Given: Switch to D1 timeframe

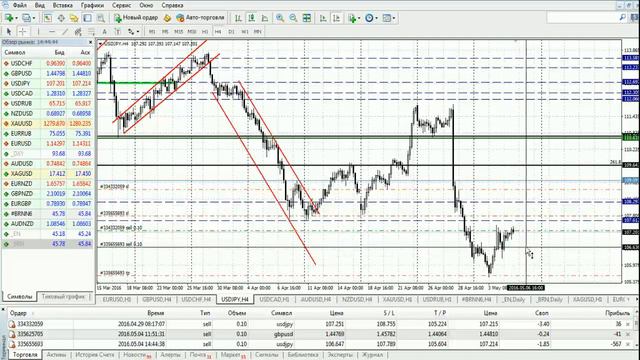Looking at the screenshot, I should pyautogui.click(x=231, y=31).
